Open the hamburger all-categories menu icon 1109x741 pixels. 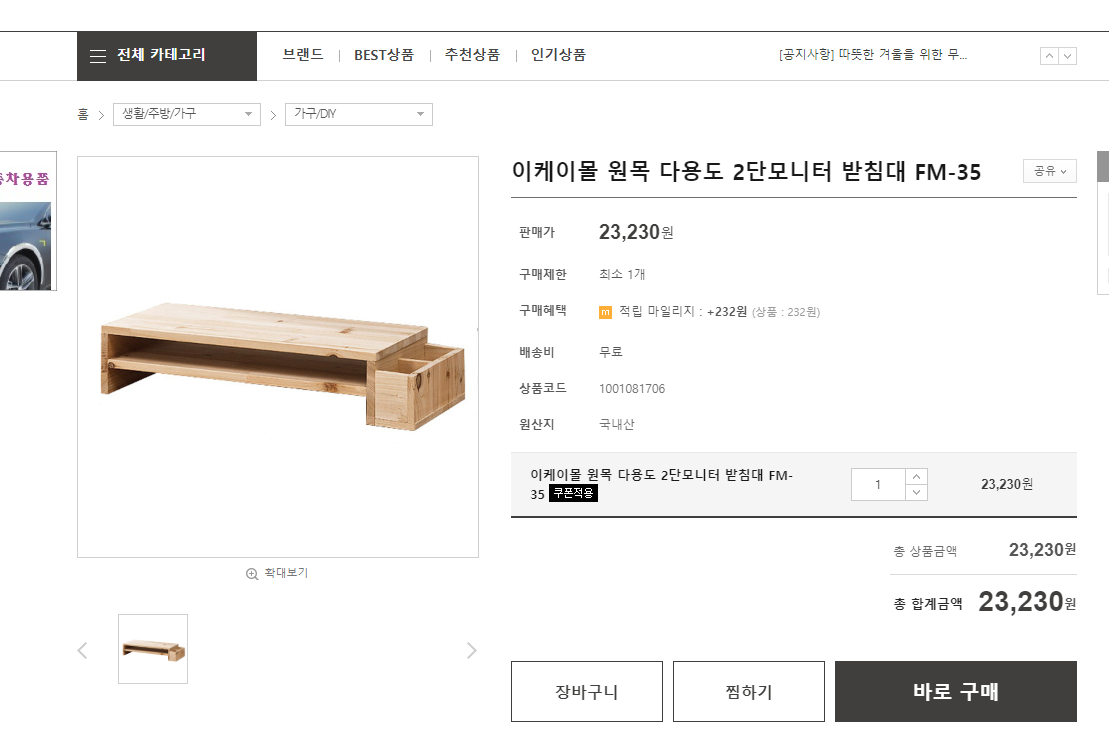(97, 56)
